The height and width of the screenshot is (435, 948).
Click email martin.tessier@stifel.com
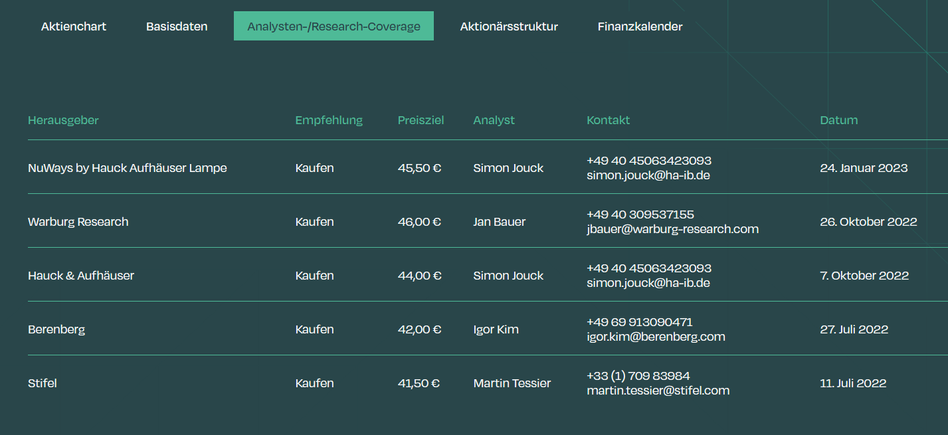(x=658, y=391)
